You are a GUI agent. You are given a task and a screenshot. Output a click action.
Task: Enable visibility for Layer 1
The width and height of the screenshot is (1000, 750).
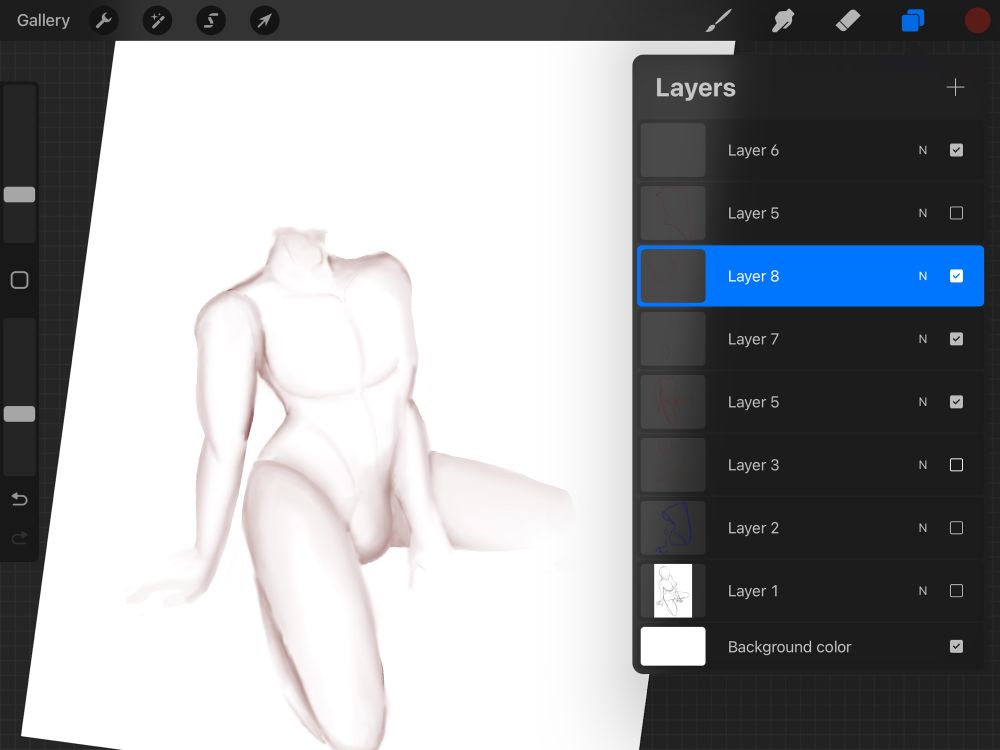pyautogui.click(x=956, y=591)
